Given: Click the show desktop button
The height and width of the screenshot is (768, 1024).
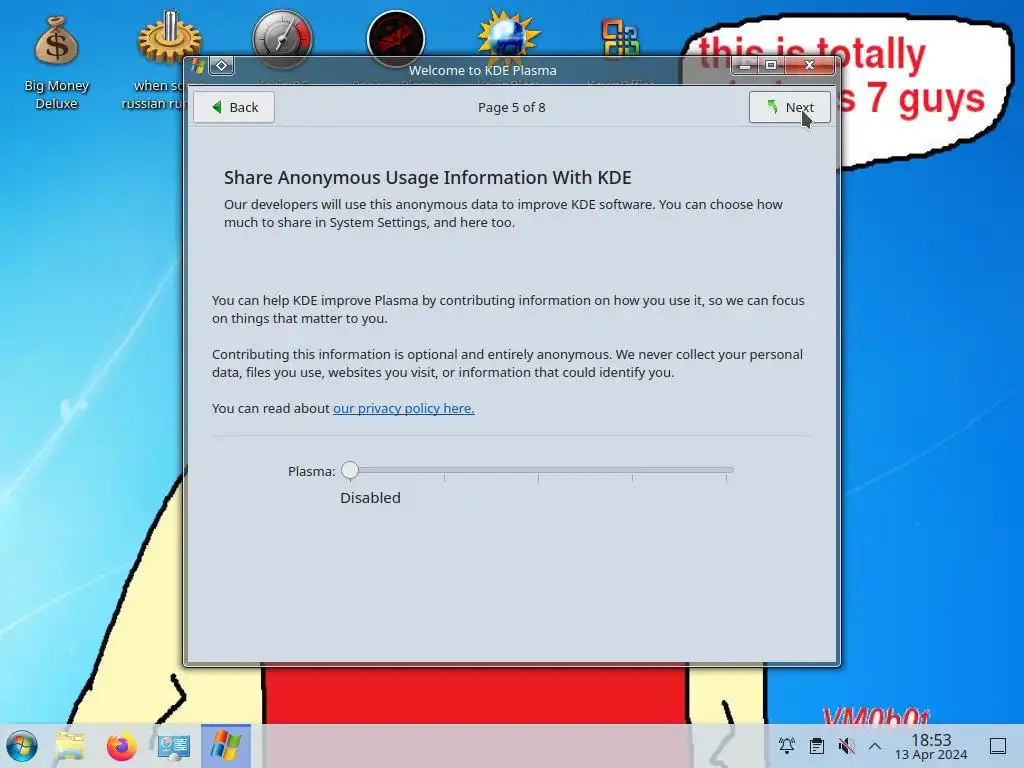Looking at the screenshot, I should [x=998, y=746].
